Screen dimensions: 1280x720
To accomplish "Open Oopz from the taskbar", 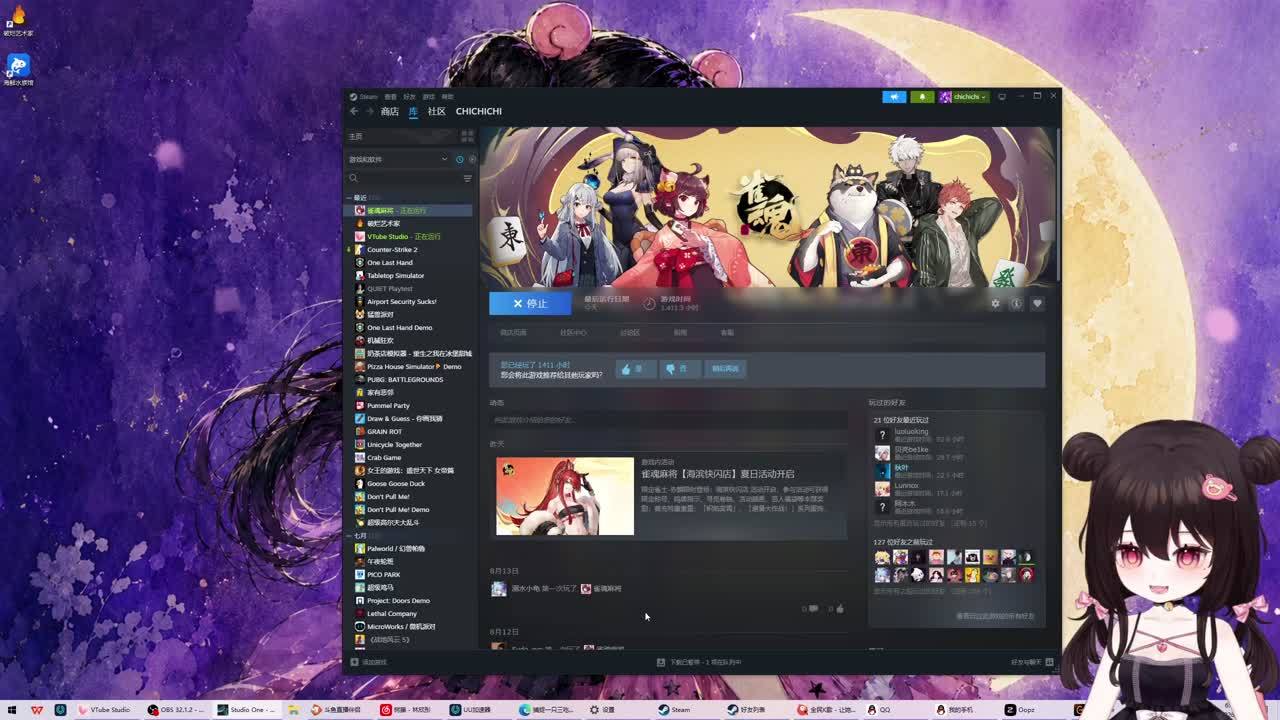I will click(x=1020, y=710).
